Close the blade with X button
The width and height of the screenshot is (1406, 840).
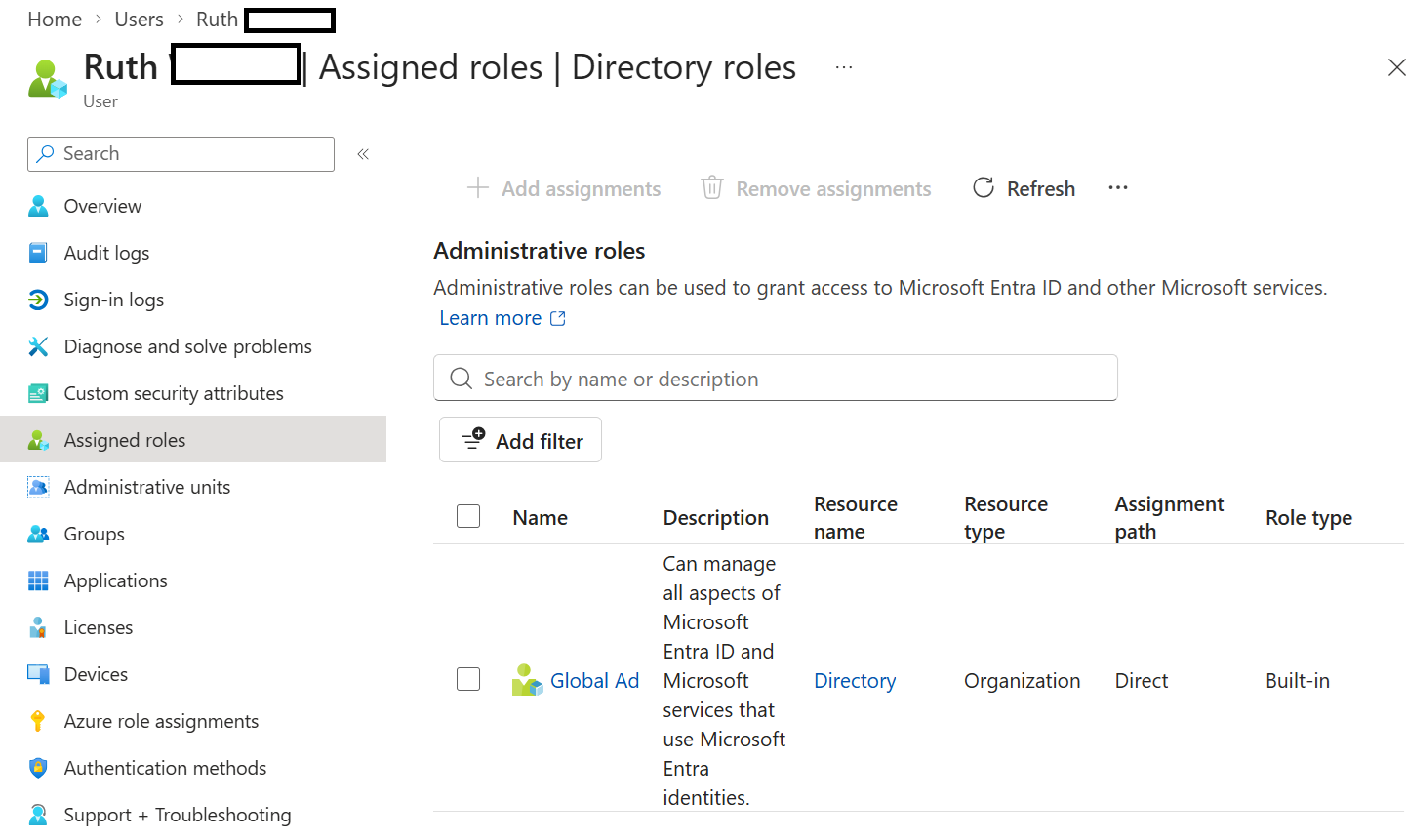pyautogui.click(x=1396, y=67)
